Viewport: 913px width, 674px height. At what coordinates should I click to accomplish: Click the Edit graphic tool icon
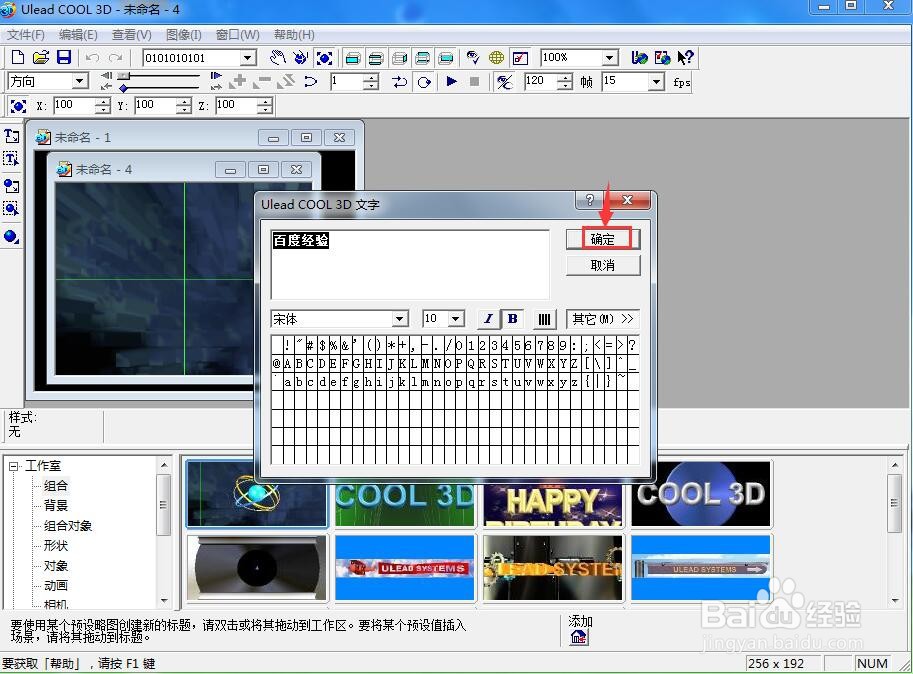pyautogui.click(x=11, y=208)
